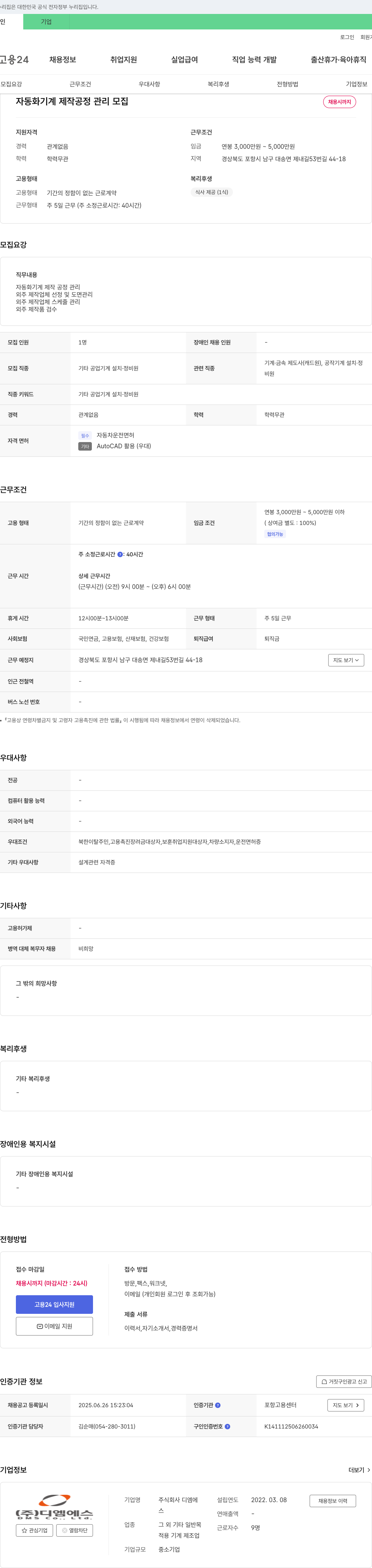
Task: Click the 식사 제공 (1식) benefit tag
Action: 211,192
